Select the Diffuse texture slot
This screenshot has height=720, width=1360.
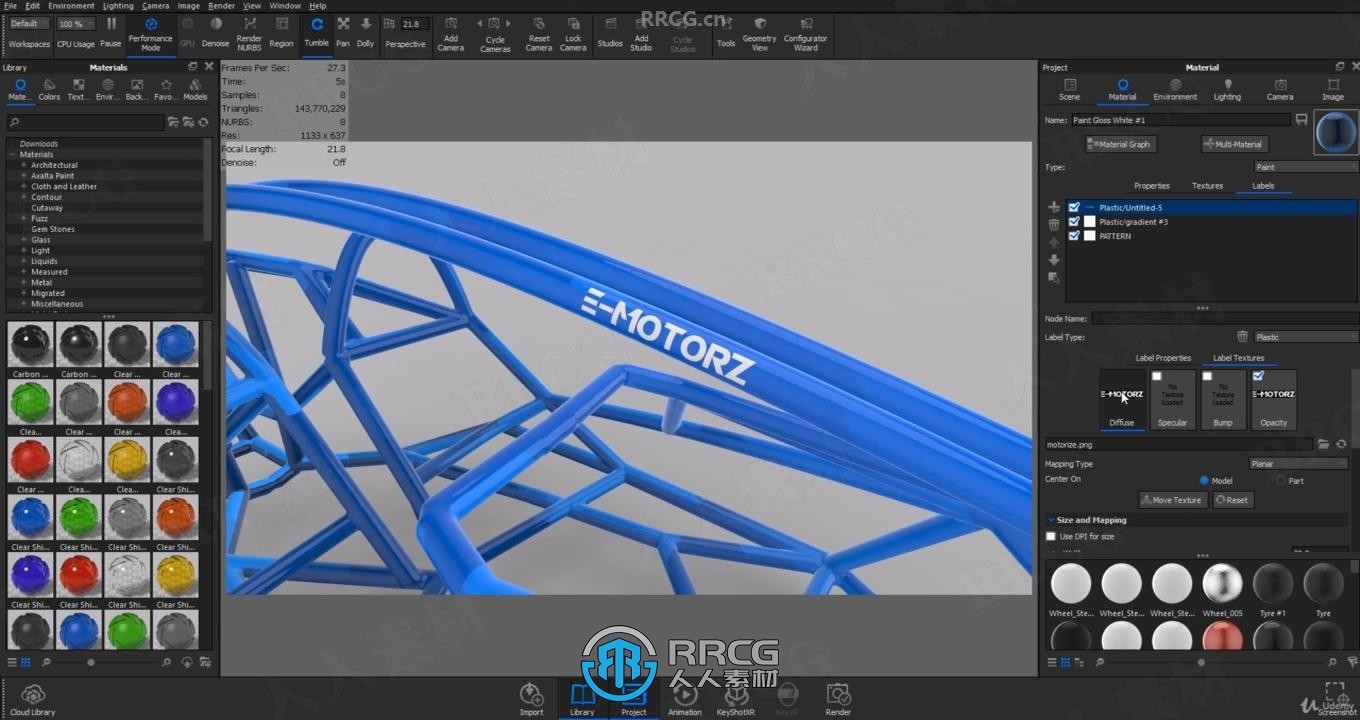point(1122,400)
